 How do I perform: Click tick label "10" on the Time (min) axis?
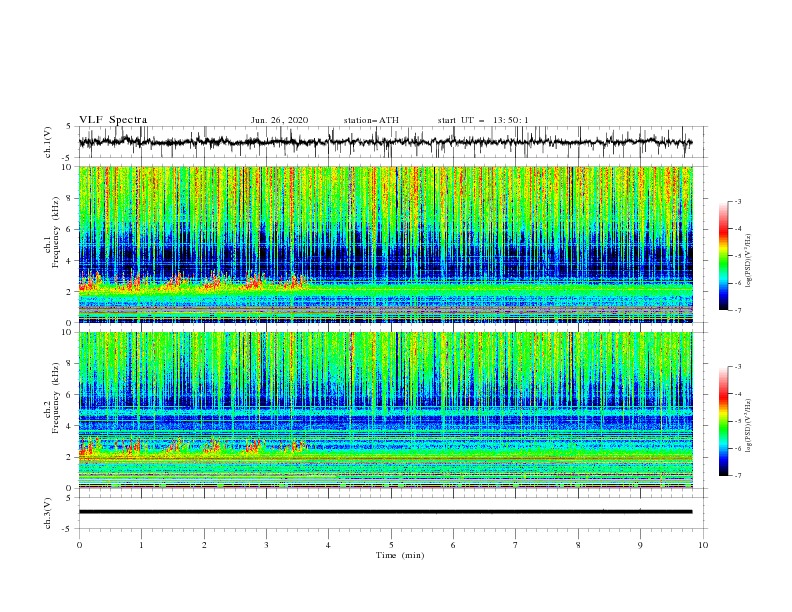click(x=703, y=545)
